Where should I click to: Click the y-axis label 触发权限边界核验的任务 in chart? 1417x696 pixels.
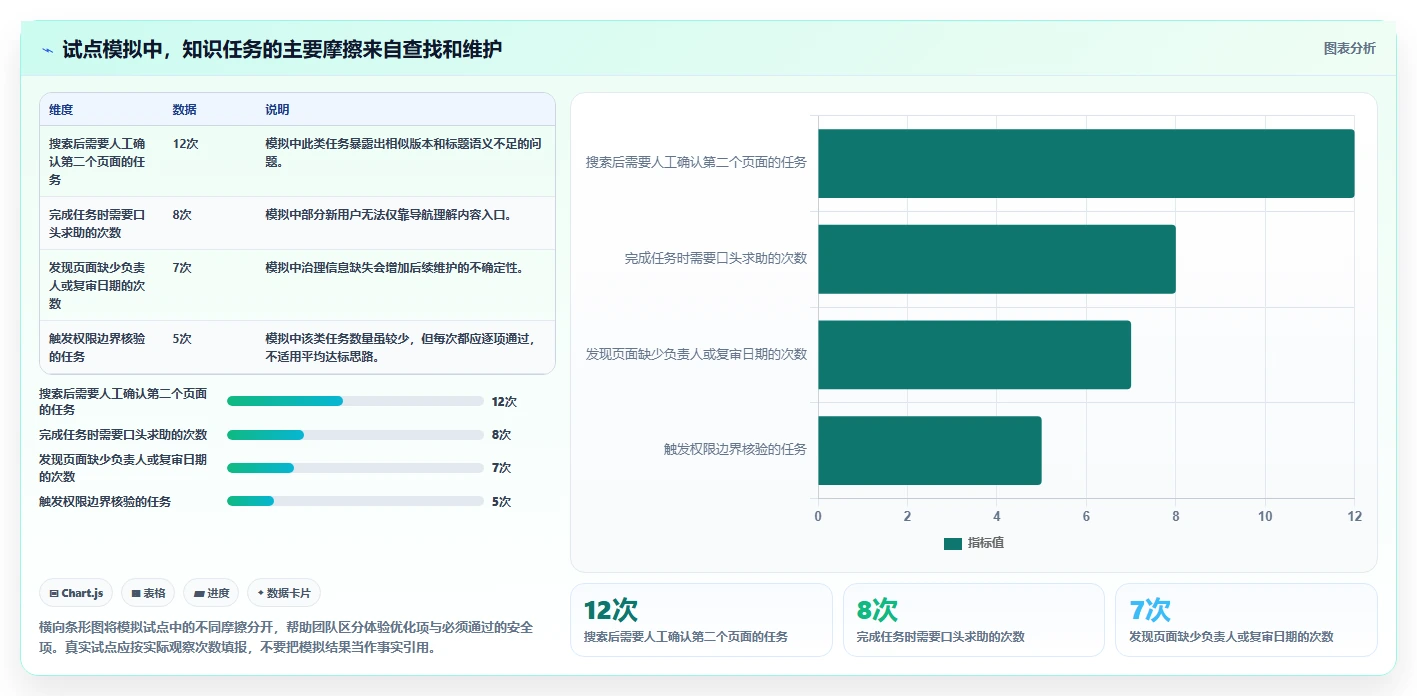point(735,450)
